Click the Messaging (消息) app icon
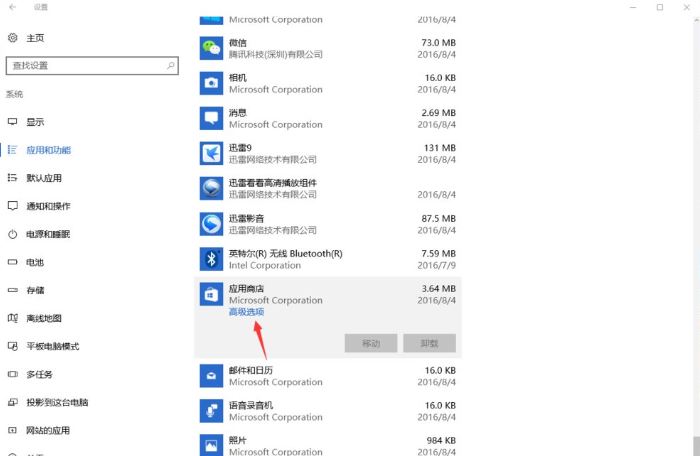700x456 pixels. (x=211, y=118)
